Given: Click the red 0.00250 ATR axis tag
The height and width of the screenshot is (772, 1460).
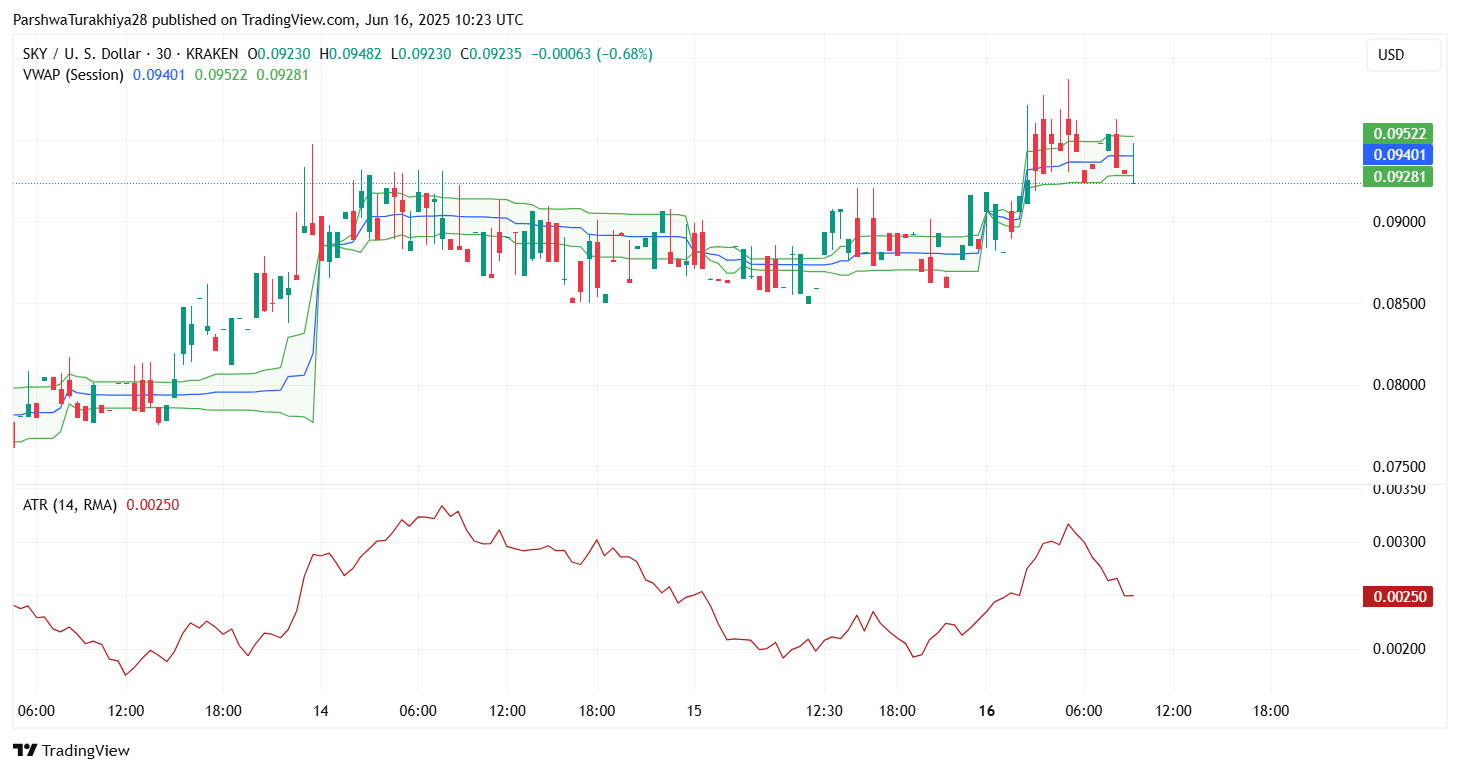Looking at the screenshot, I should 1398,597.
